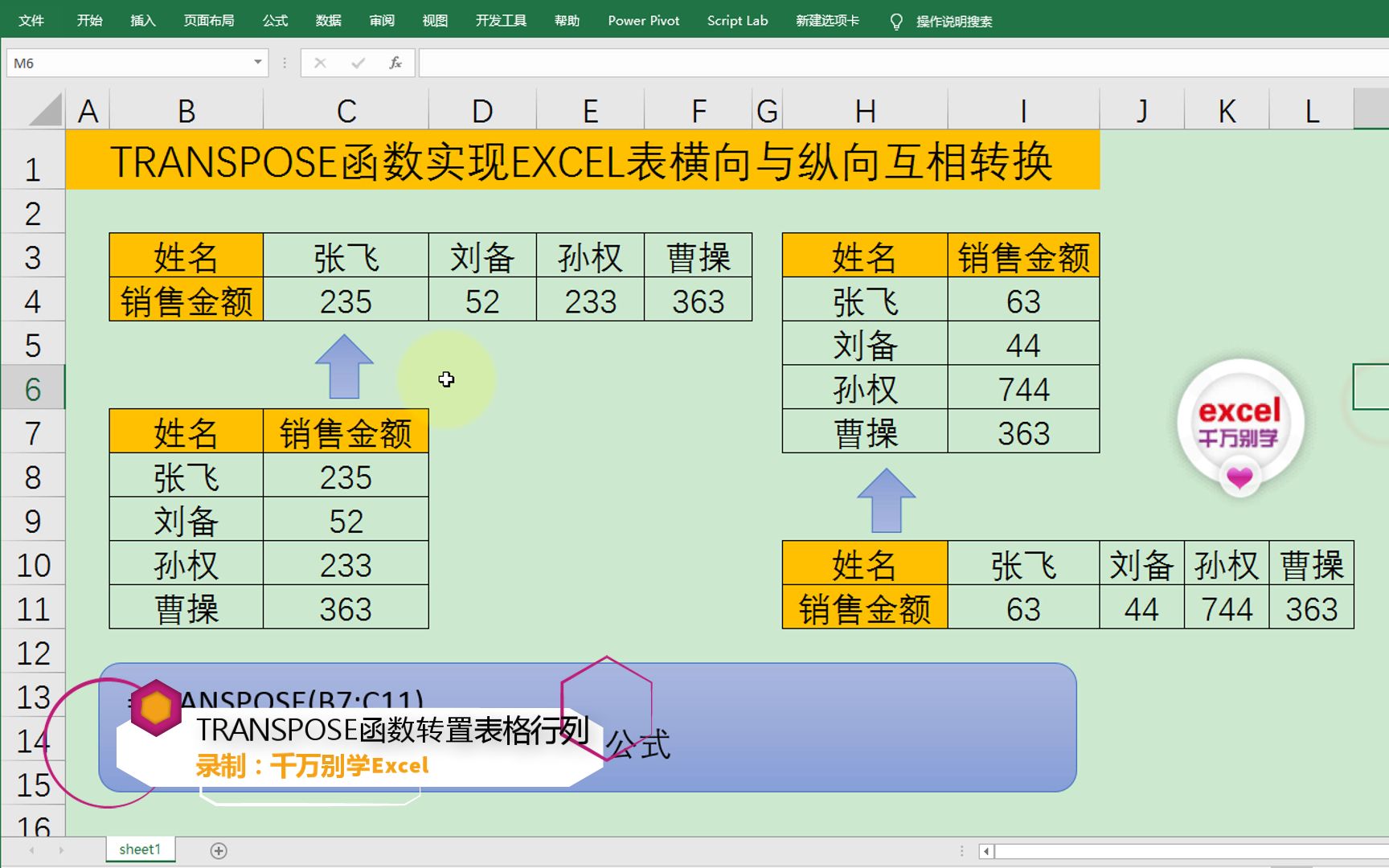Select cell E4 with value 233
This screenshot has width=1389, height=868.
[590, 301]
